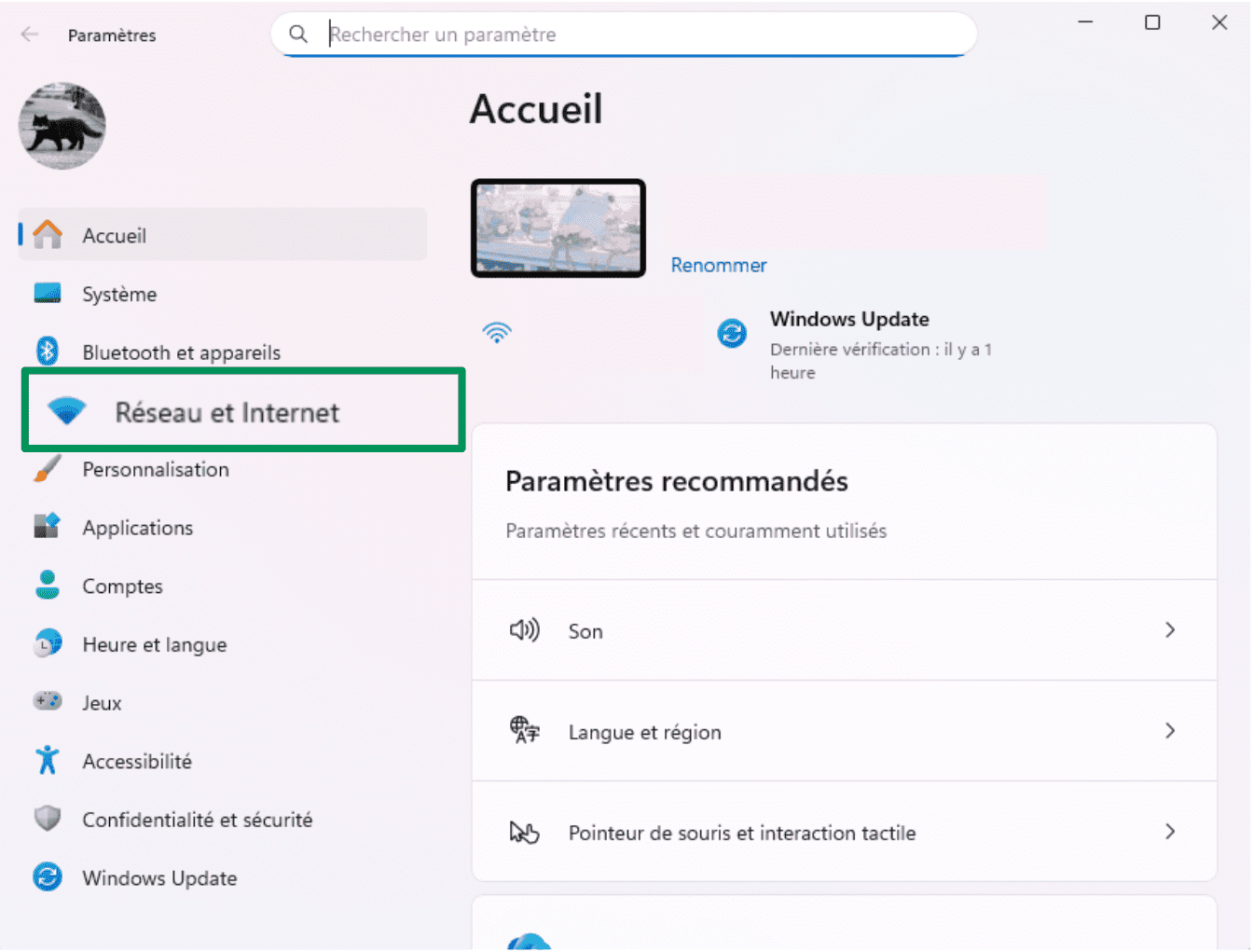Viewport: 1253px width, 952px height.
Task: Open Langue et région chevron arrow
Action: coord(1170,731)
